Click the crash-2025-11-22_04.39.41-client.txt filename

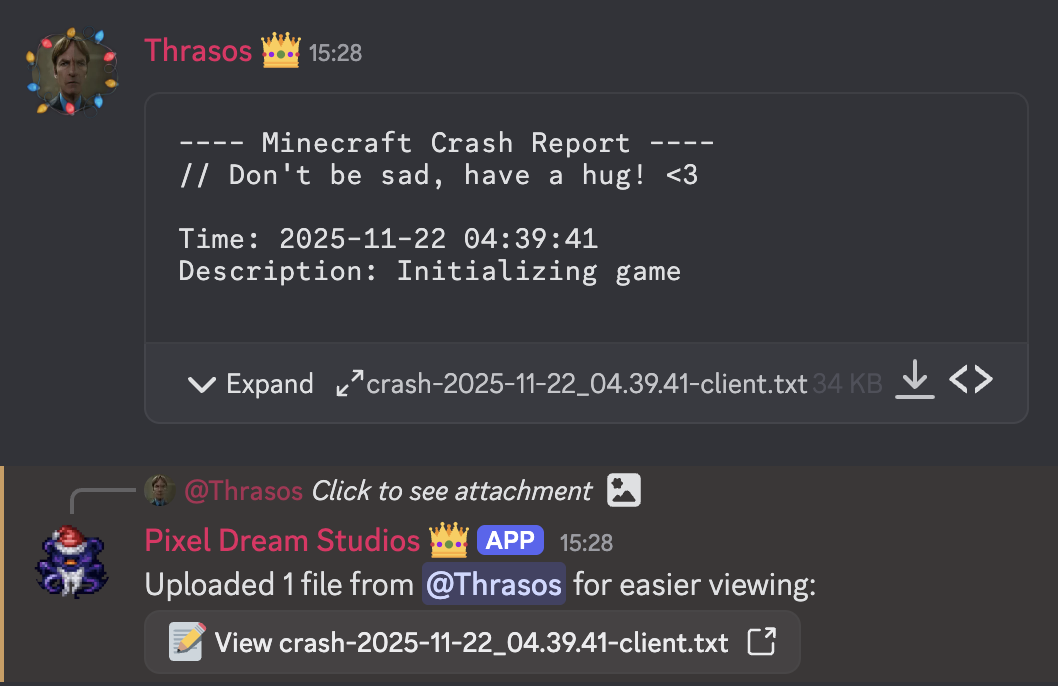tap(587, 385)
